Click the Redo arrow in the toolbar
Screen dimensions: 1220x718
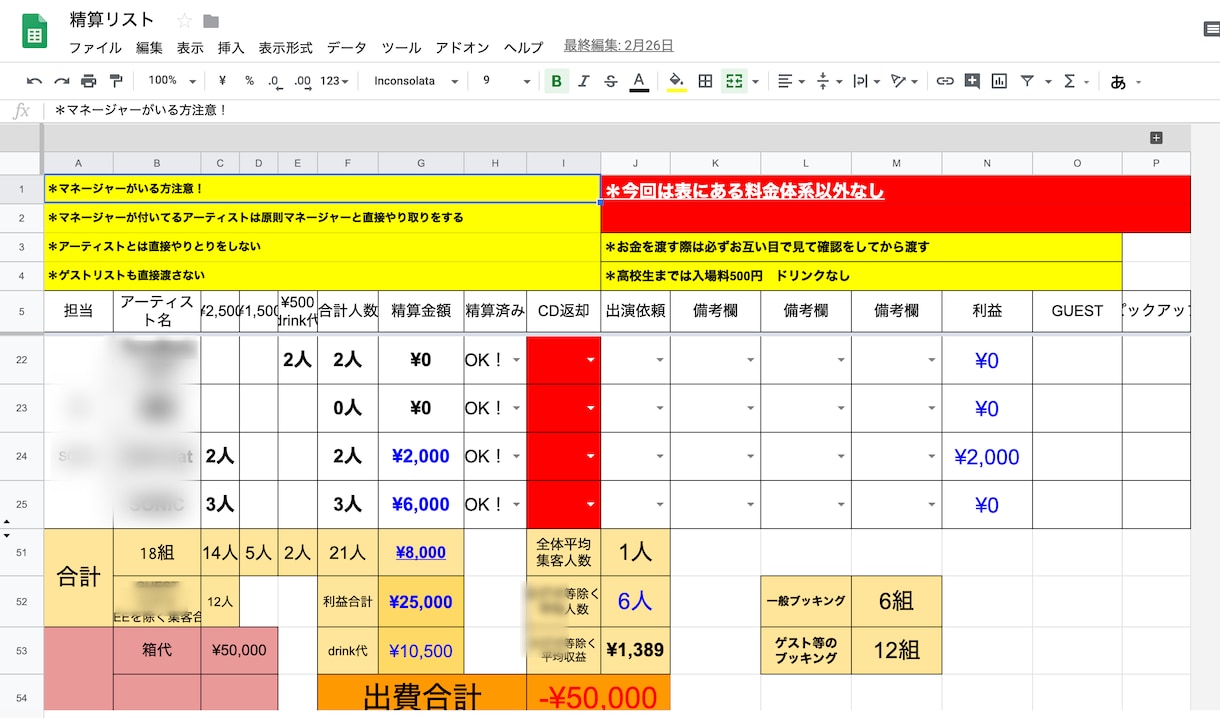(x=62, y=81)
